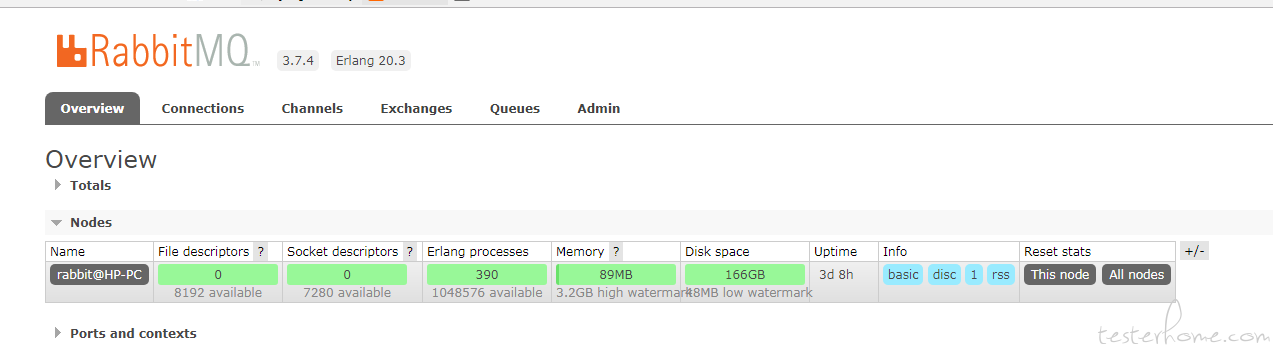Open the Queues tab
The width and height of the screenshot is (1273, 362).
point(515,108)
